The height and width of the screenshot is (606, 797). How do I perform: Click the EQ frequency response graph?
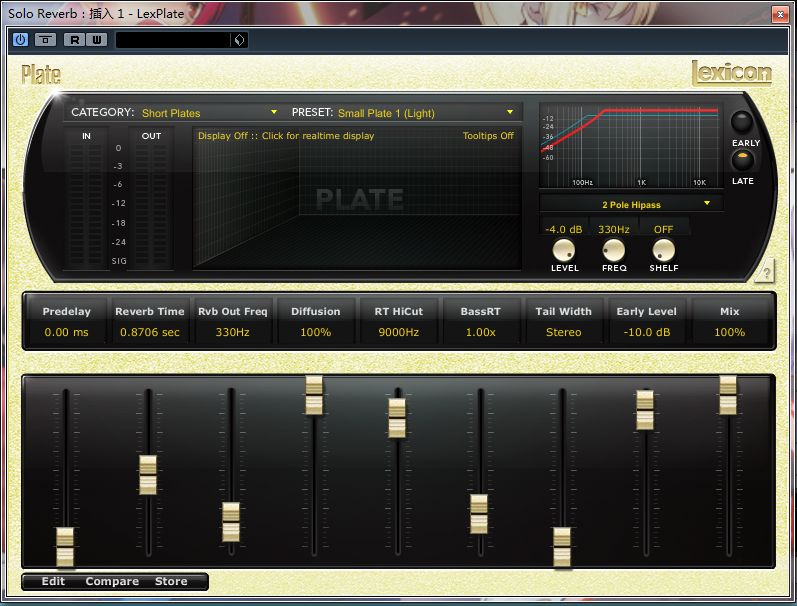point(630,146)
